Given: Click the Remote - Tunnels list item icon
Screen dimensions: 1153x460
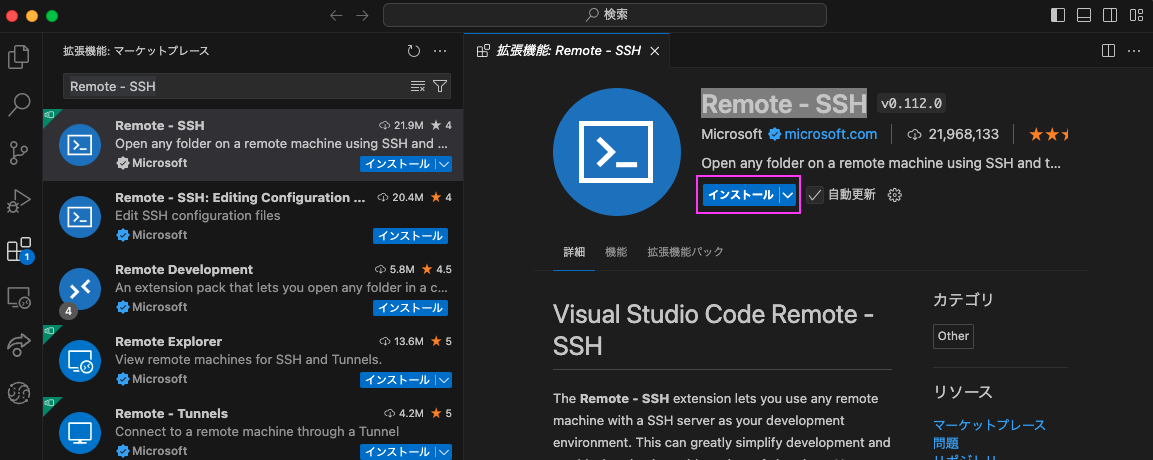Looking at the screenshot, I should 79,433.
